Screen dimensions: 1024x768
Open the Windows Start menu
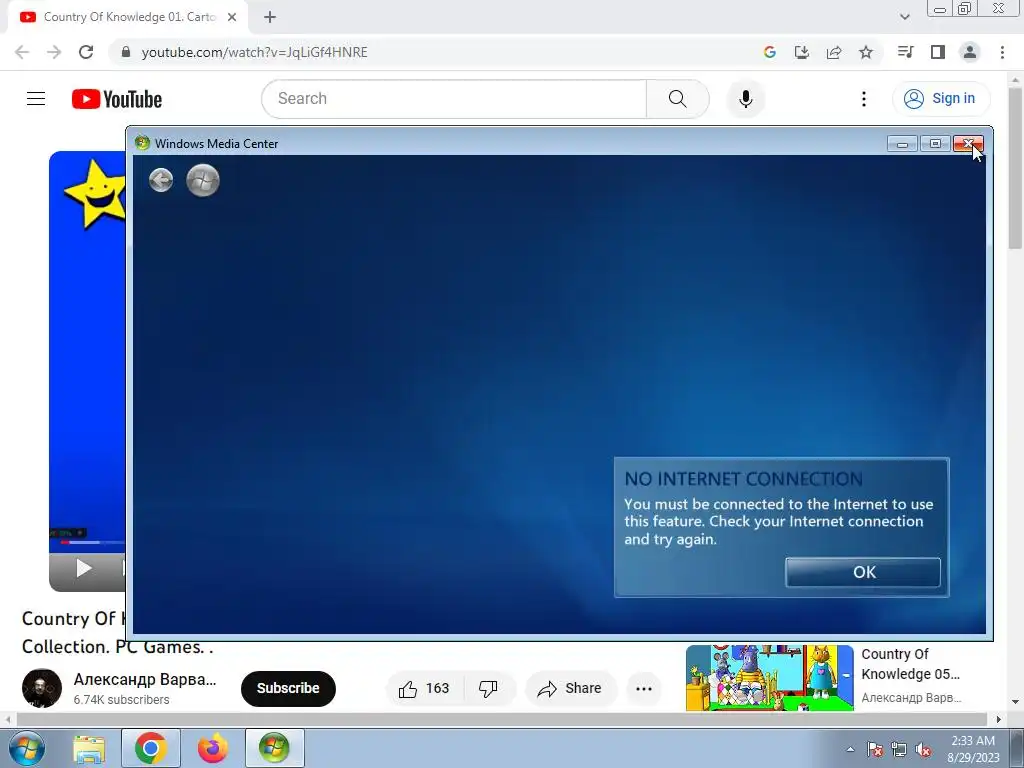[27, 748]
